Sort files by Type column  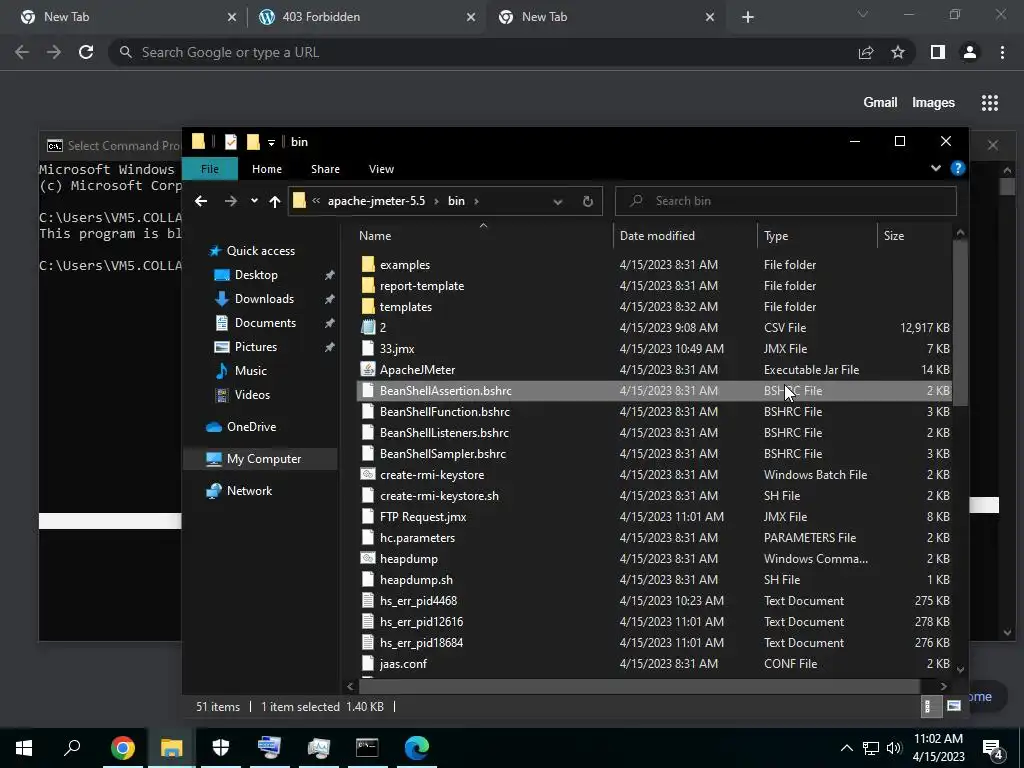817,236
